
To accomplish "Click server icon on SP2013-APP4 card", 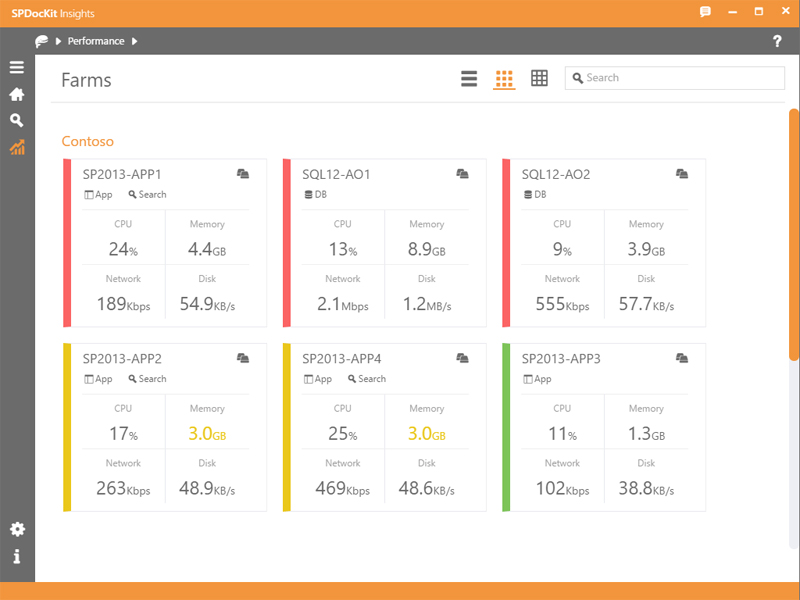I will (462, 358).
